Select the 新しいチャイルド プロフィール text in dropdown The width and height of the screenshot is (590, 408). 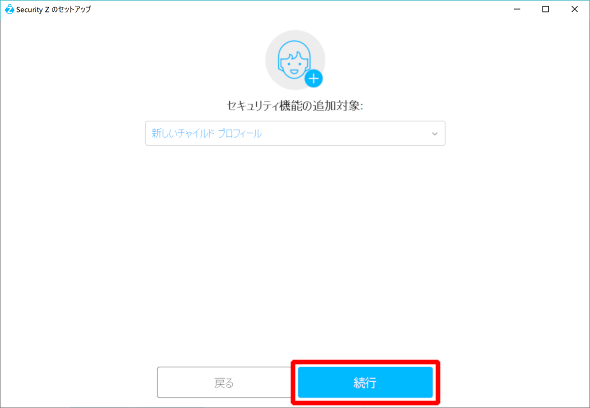click(207, 133)
